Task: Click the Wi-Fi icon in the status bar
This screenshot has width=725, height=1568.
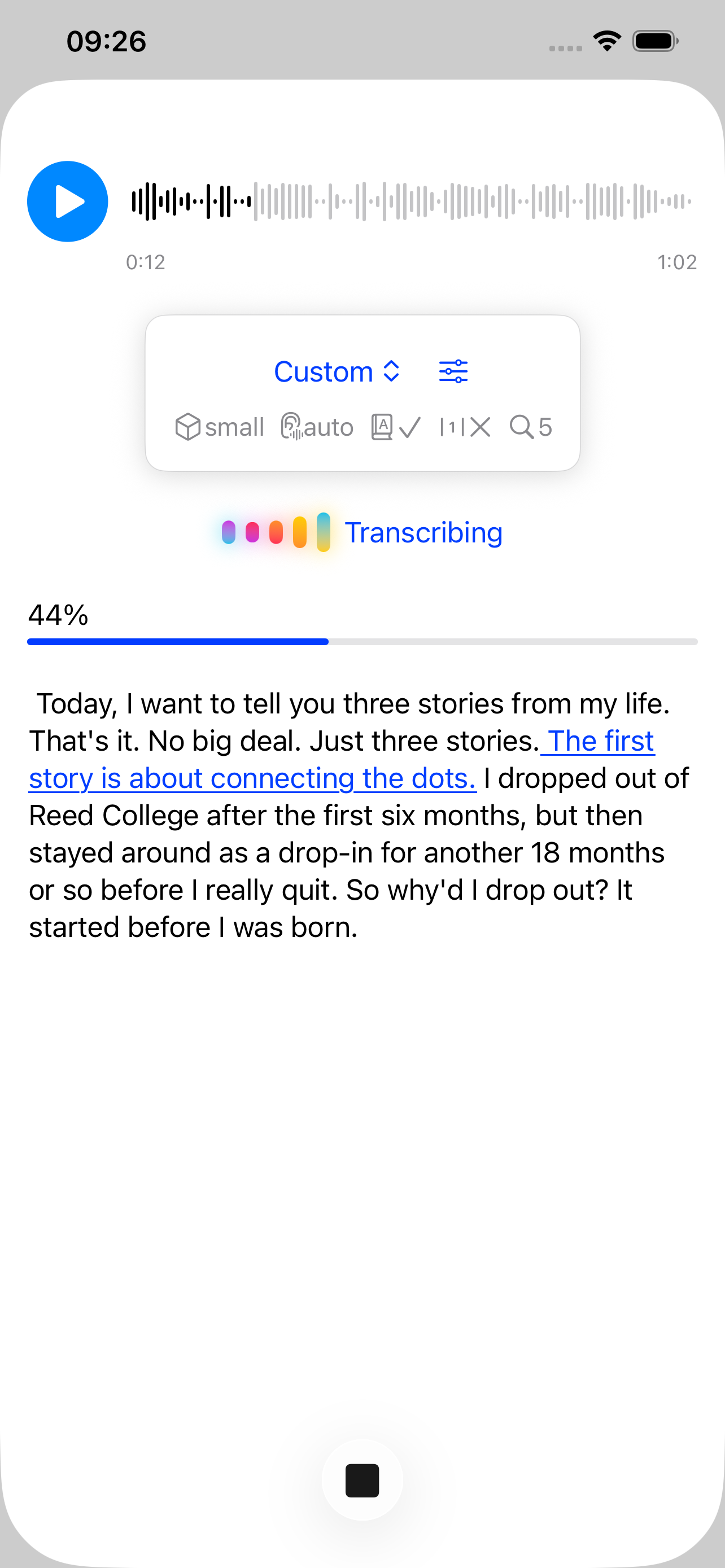Action: tap(606, 40)
